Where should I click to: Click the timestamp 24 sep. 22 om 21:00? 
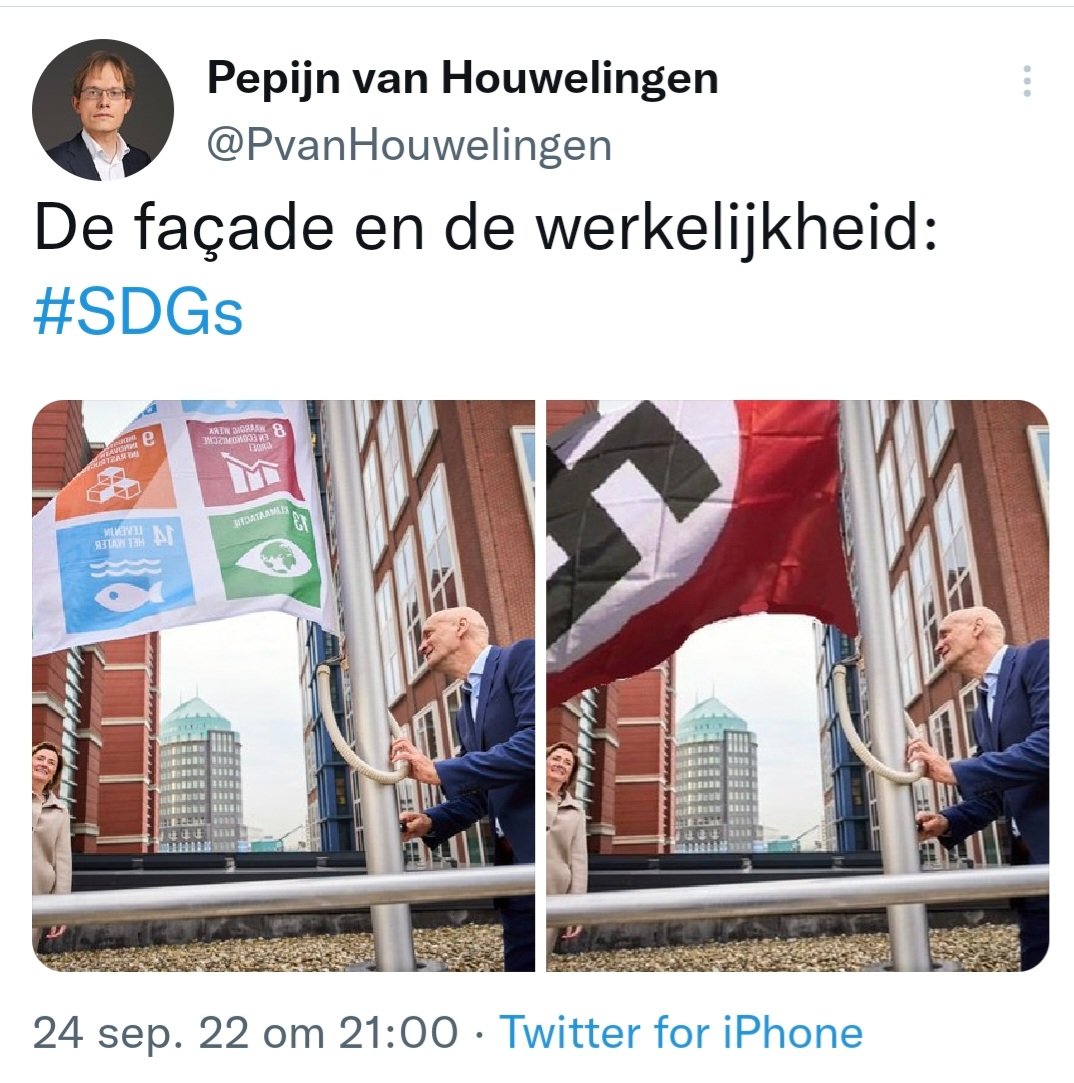[x=246, y=1033]
